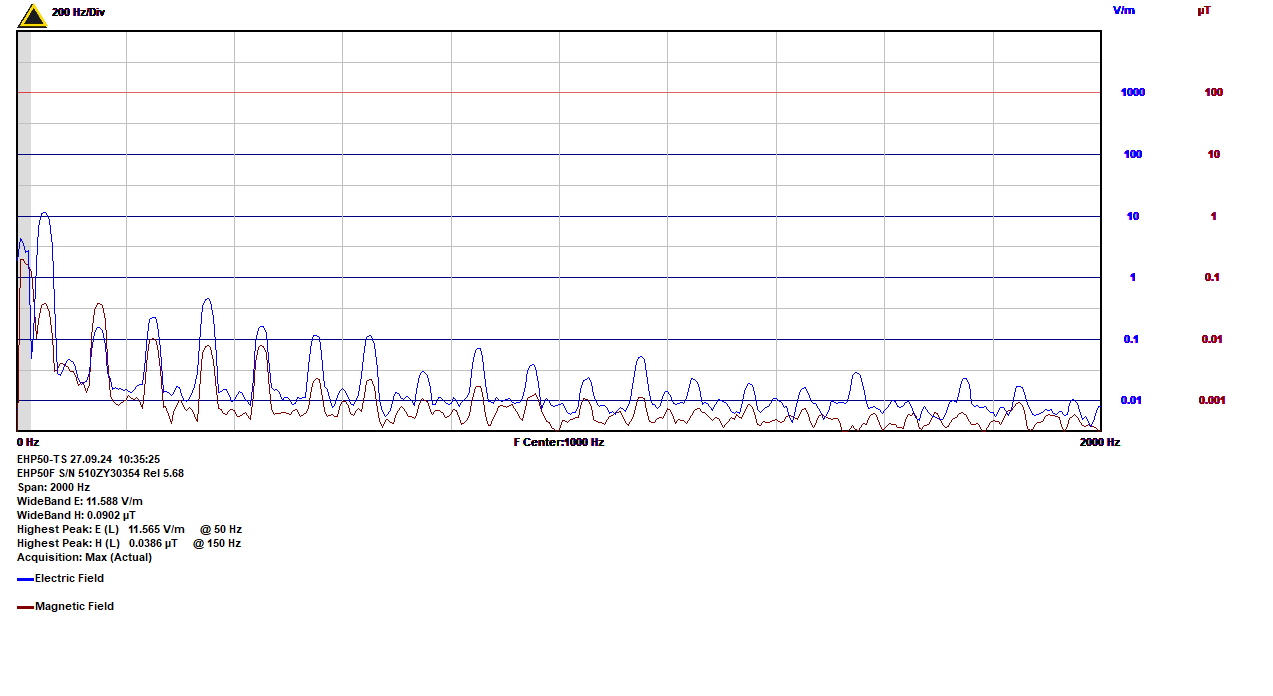
Task: Click the "Span: 2000 Hz" line
Action: coord(53,487)
